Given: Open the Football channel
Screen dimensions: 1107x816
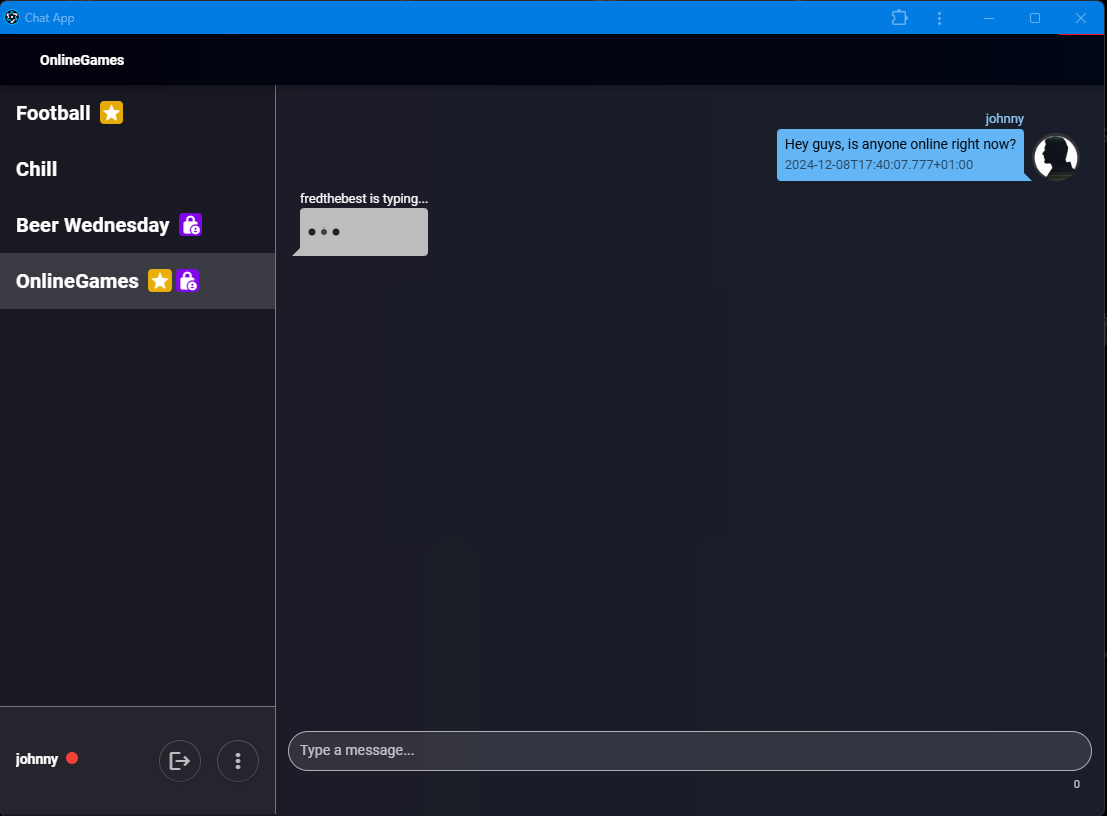Looking at the screenshot, I should pyautogui.click(x=53, y=112).
